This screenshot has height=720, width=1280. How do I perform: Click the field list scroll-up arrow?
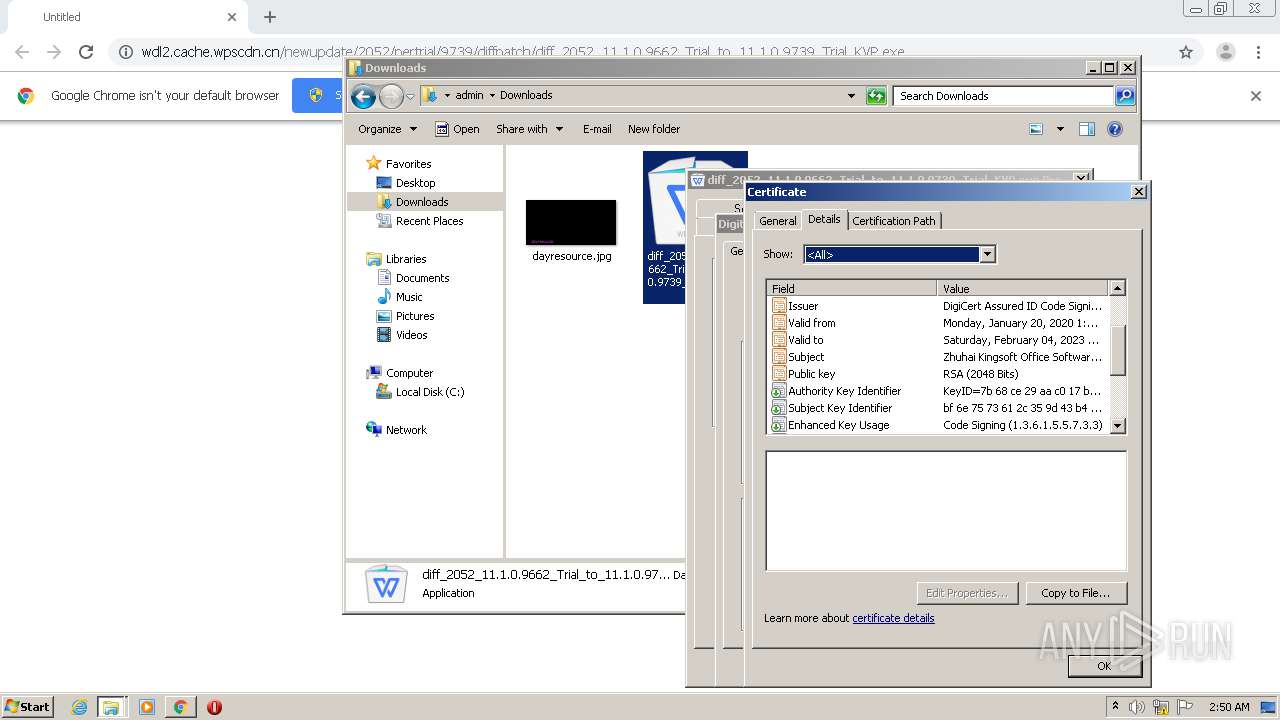coord(1118,288)
